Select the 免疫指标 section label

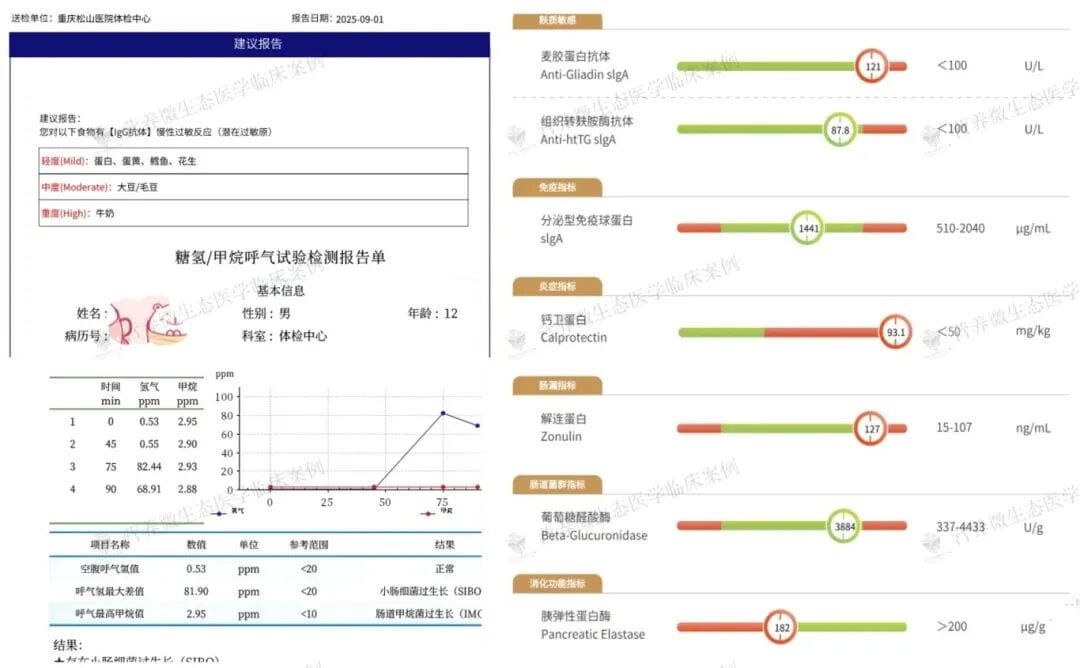[x=558, y=187]
